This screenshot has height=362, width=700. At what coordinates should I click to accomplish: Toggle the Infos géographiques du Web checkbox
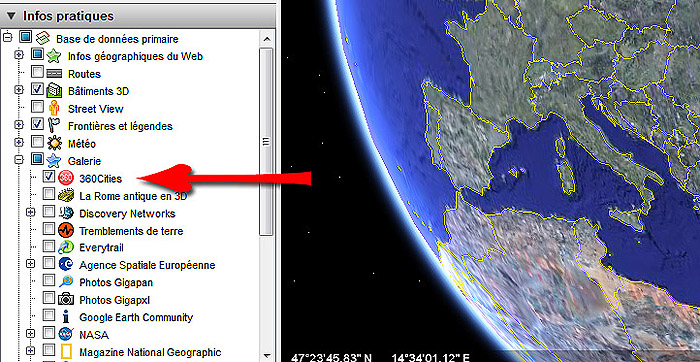pyautogui.click(x=38, y=55)
